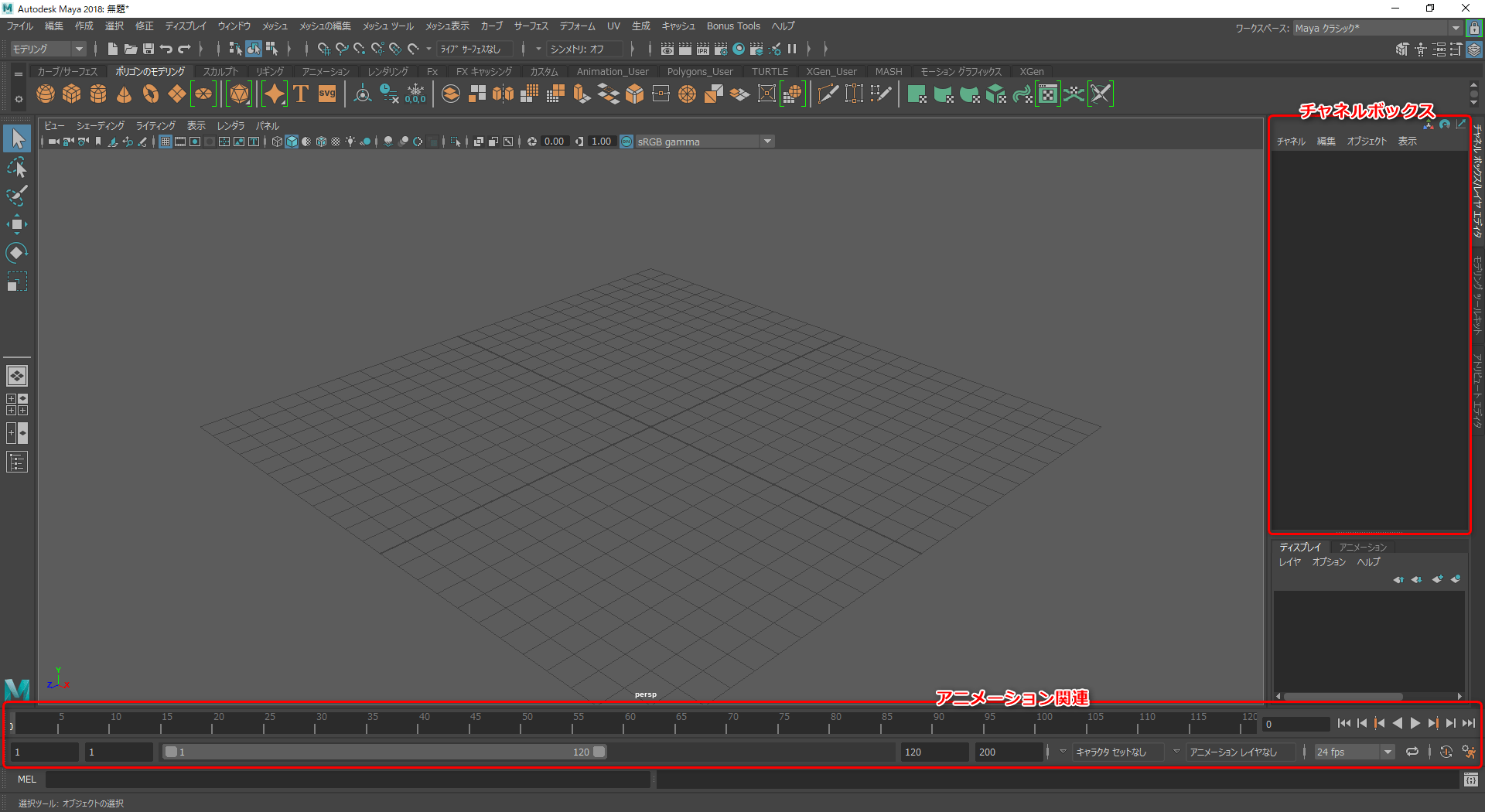Switch to four-view panel layout
Image resolution: width=1485 pixels, height=812 pixels.
click(17, 404)
